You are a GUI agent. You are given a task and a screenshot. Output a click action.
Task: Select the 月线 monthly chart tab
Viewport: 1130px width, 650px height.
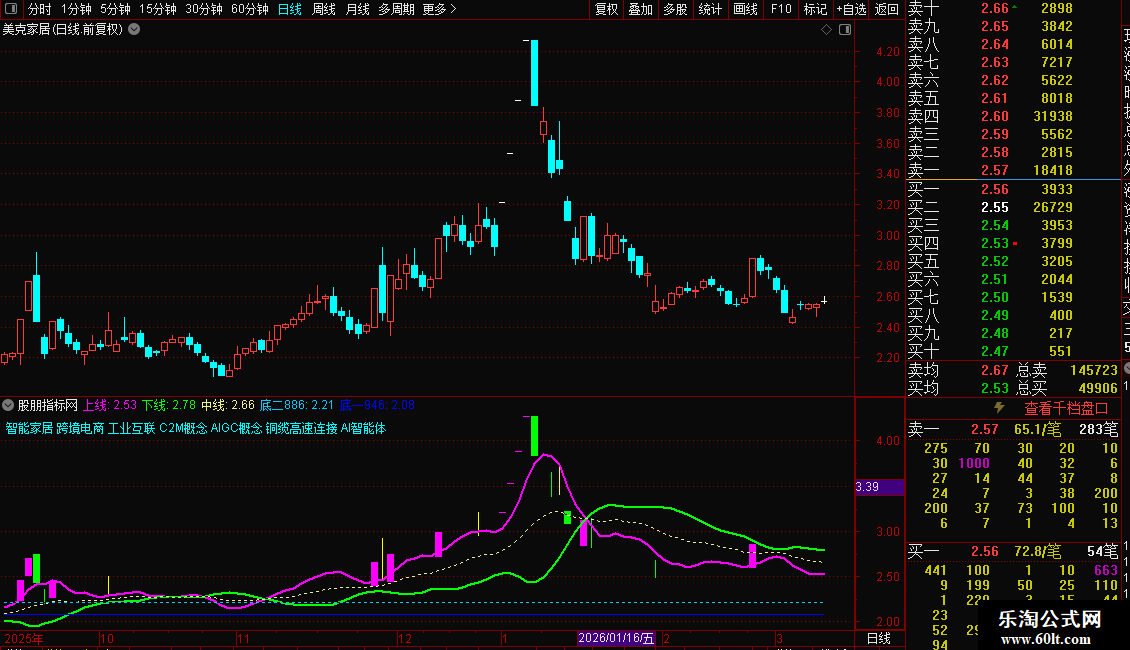[357, 9]
